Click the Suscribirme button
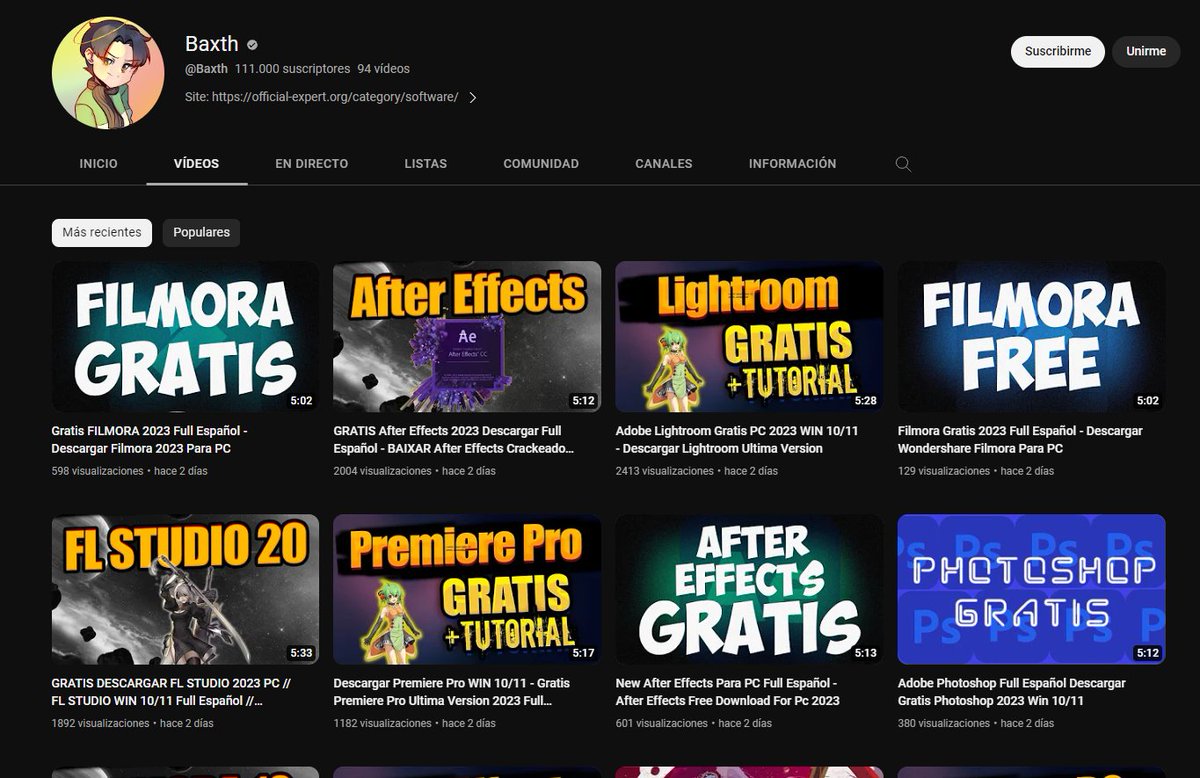The width and height of the screenshot is (1200, 778). [x=1058, y=51]
